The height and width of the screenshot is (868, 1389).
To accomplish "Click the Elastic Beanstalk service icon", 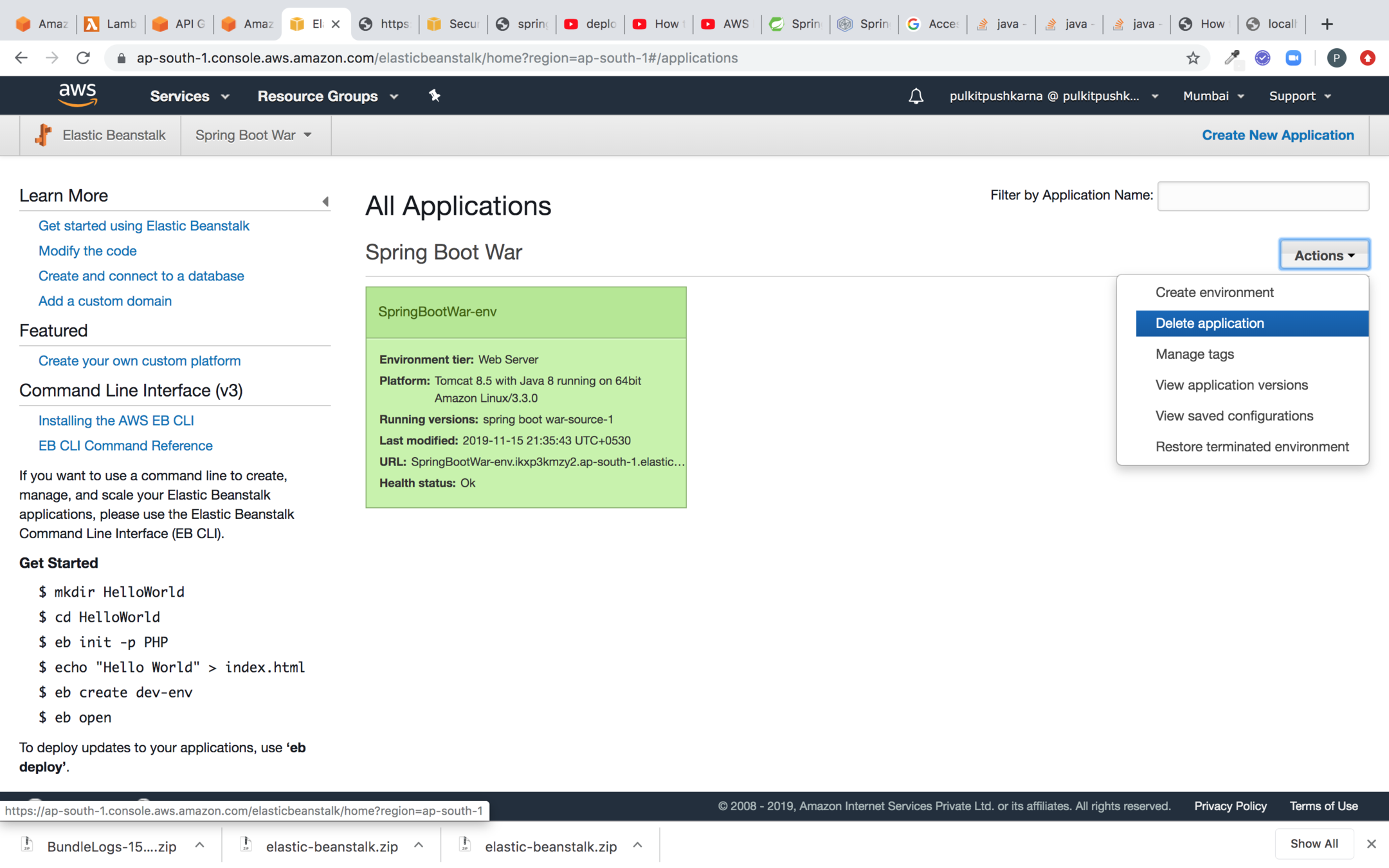I will click(x=44, y=135).
